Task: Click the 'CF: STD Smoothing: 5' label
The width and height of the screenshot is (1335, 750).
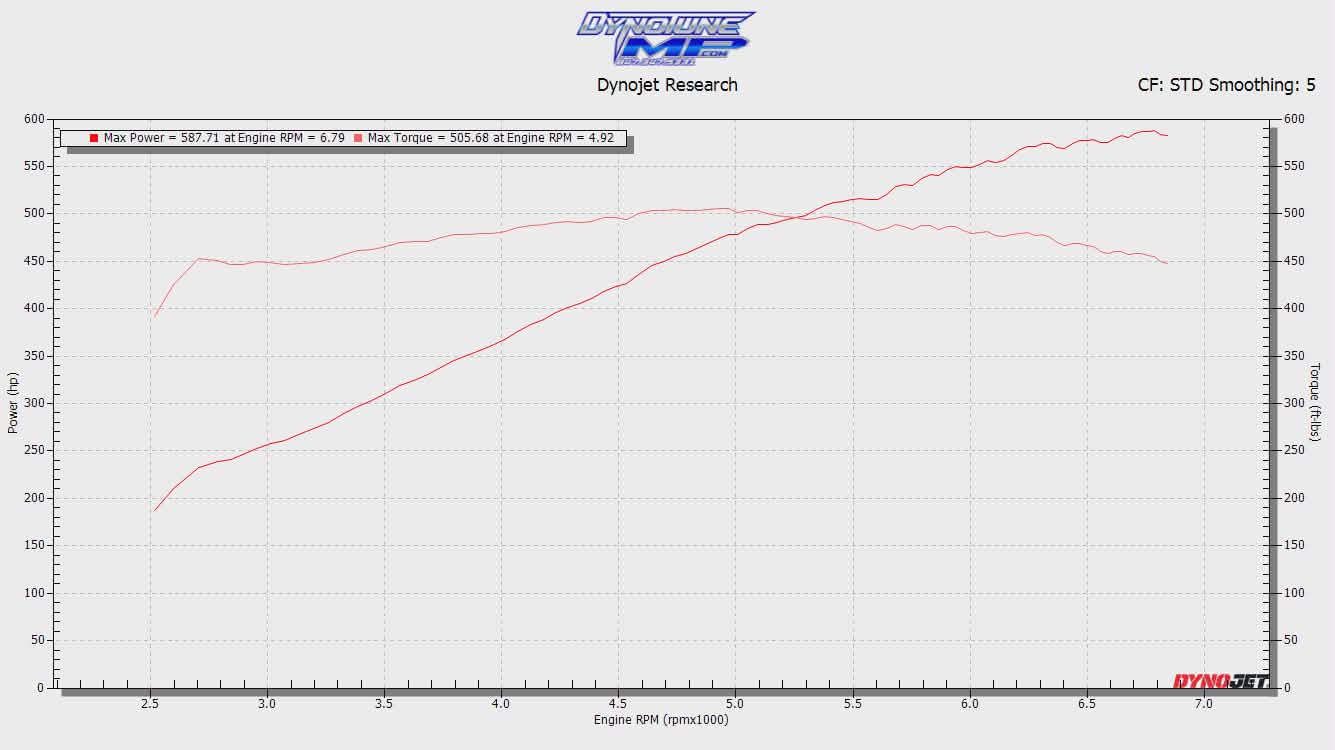Action: (1226, 85)
